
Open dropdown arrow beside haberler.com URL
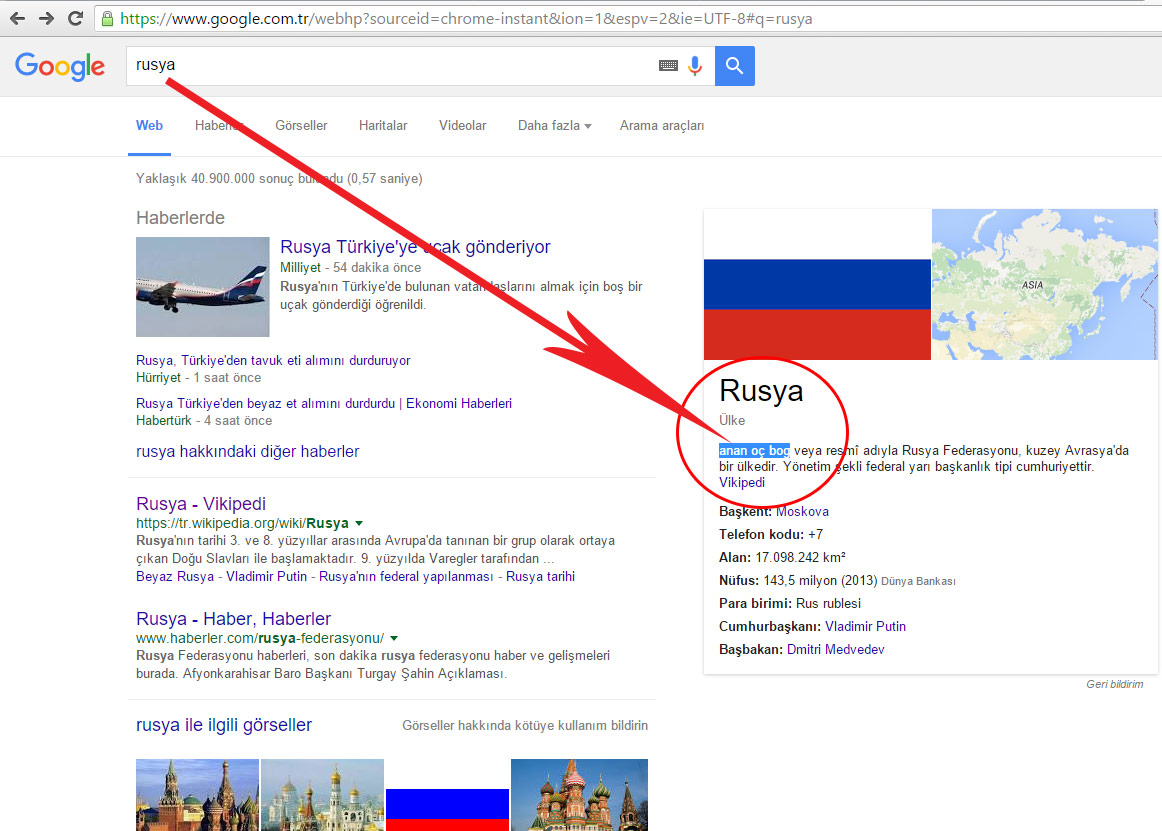click(x=394, y=638)
